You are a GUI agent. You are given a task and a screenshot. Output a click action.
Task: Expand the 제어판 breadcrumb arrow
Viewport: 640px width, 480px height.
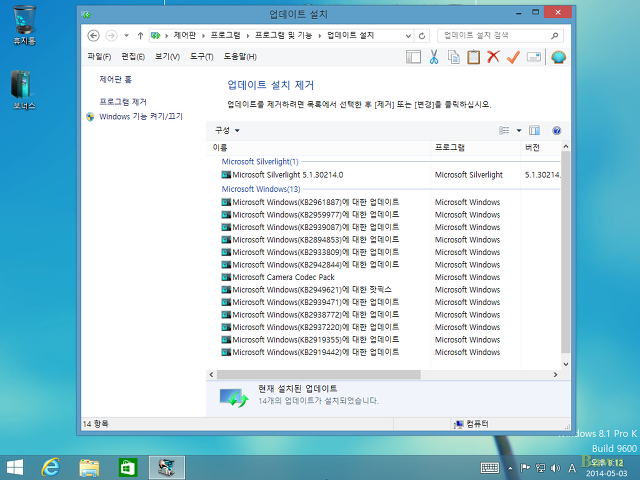(203, 36)
